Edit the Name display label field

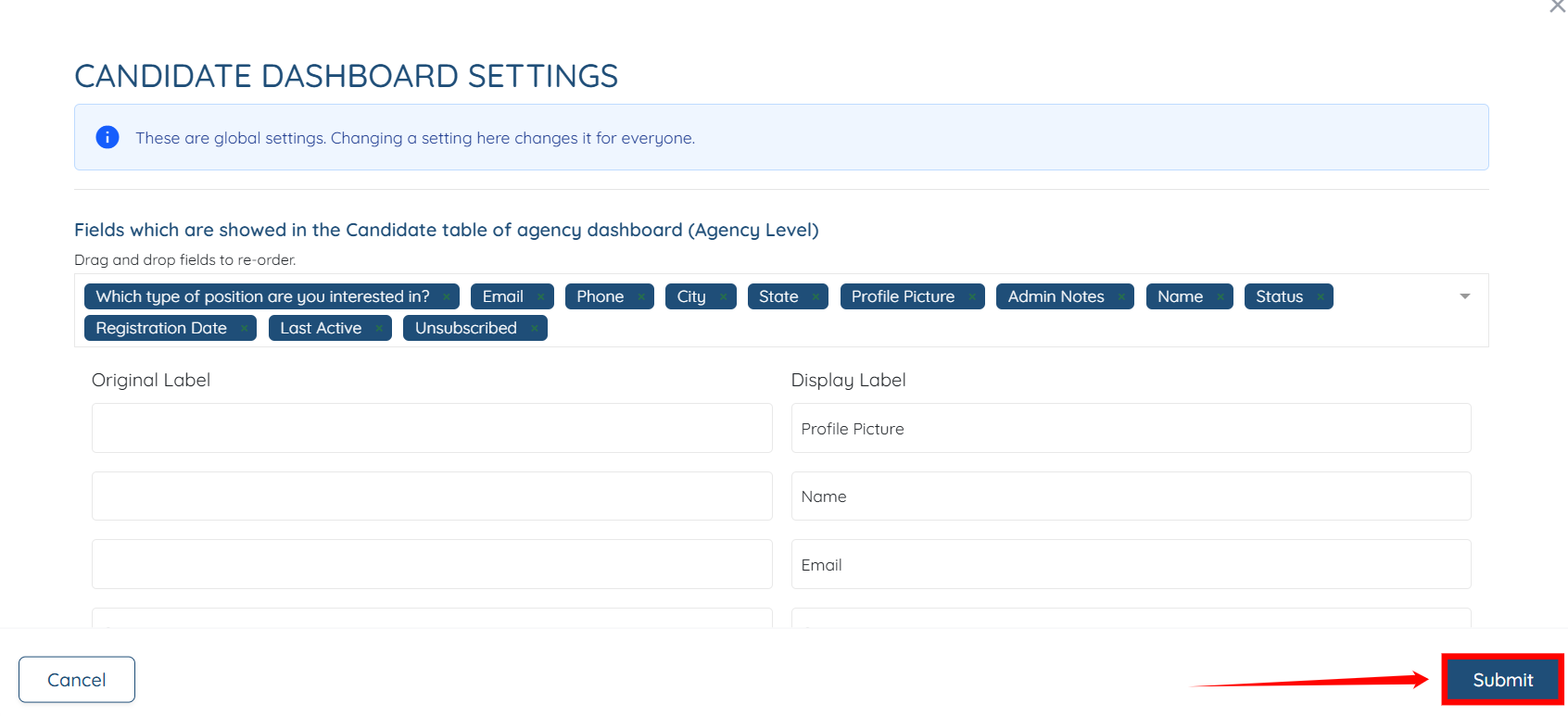click(1131, 496)
